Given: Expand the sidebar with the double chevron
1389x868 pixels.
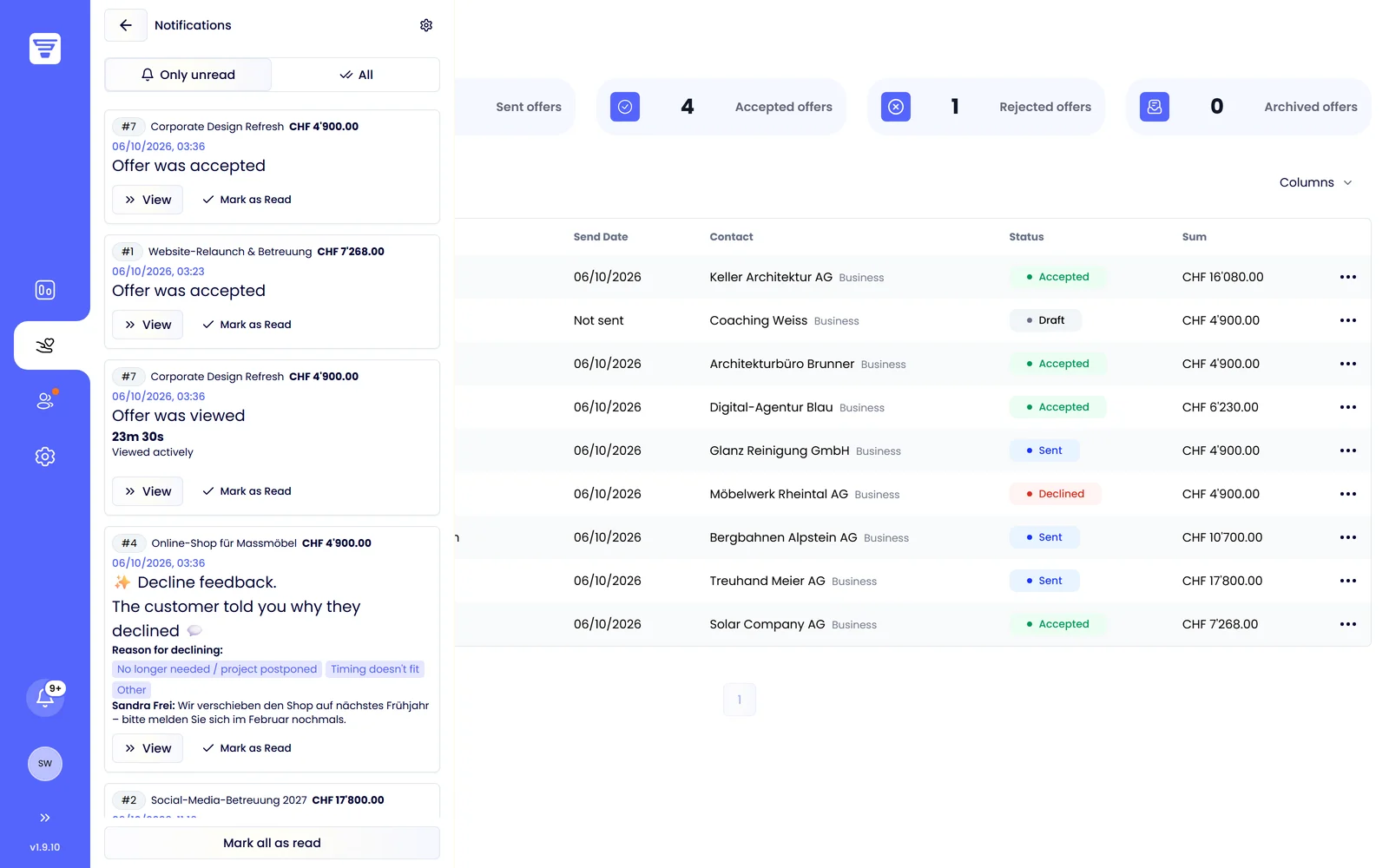Looking at the screenshot, I should click(x=45, y=818).
